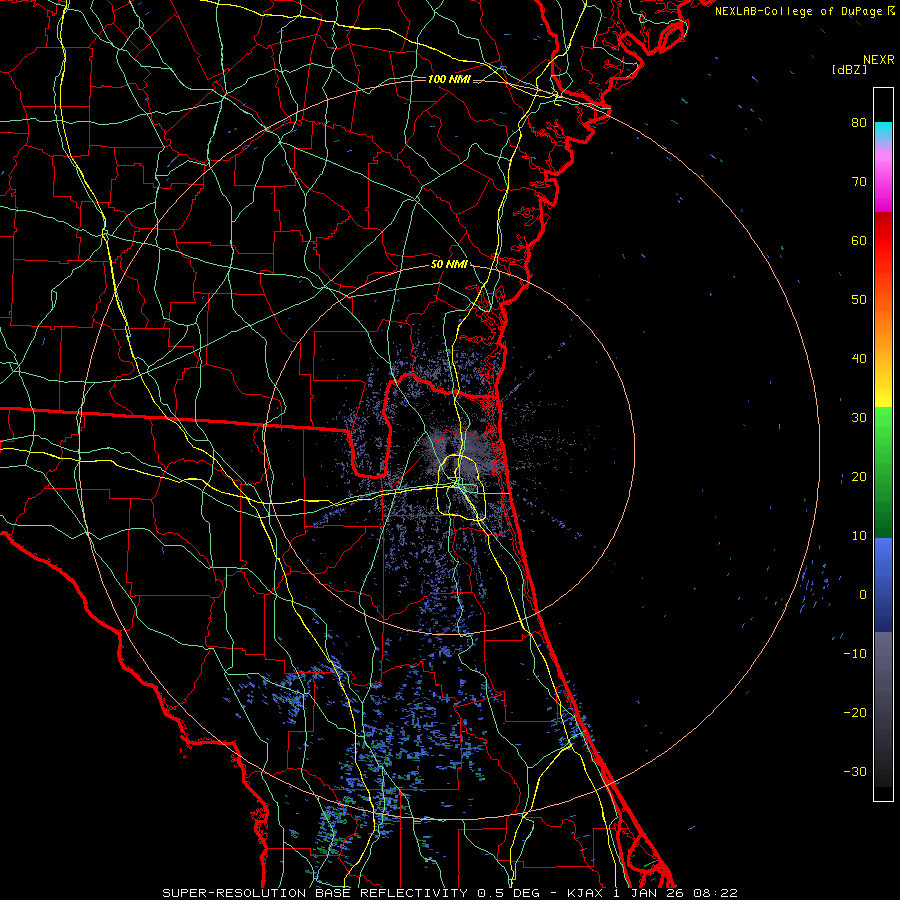Click the 60 dBZ scale value
The width and height of the screenshot is (900, 900).
point(859,241)
